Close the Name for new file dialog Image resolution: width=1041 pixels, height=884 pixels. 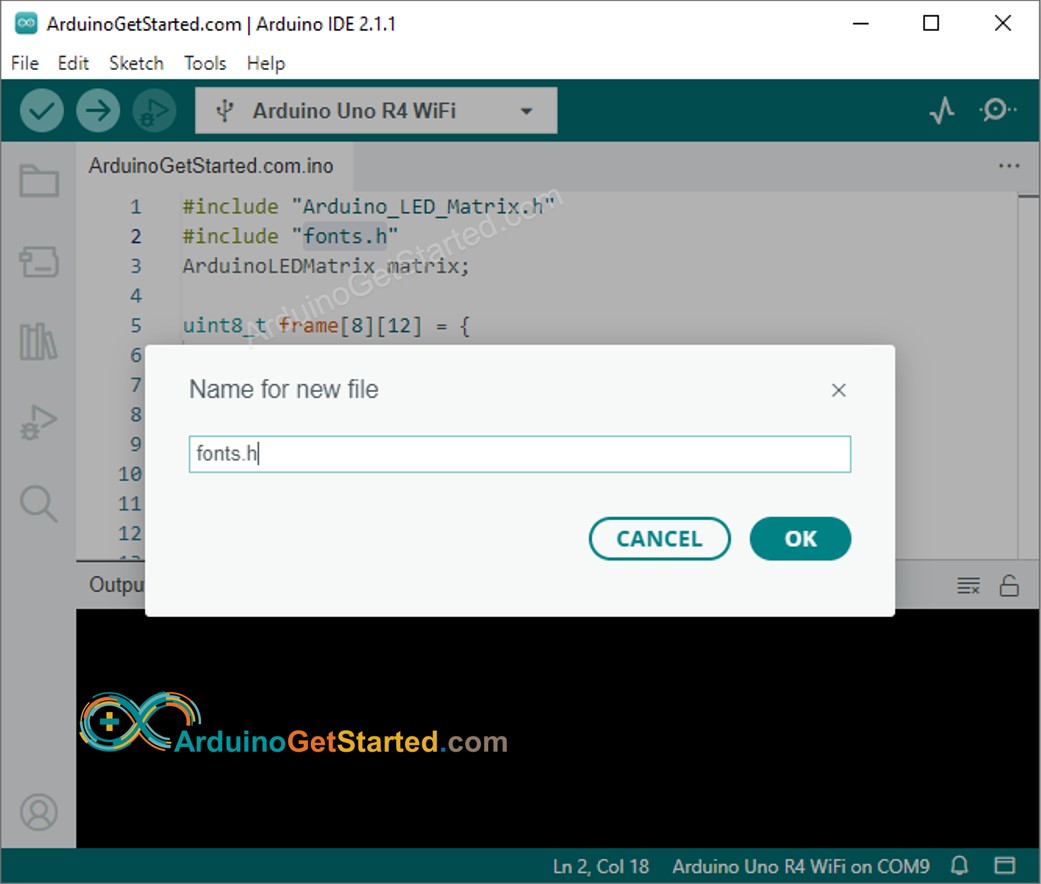pyautogui.click(x=839, y=390)
